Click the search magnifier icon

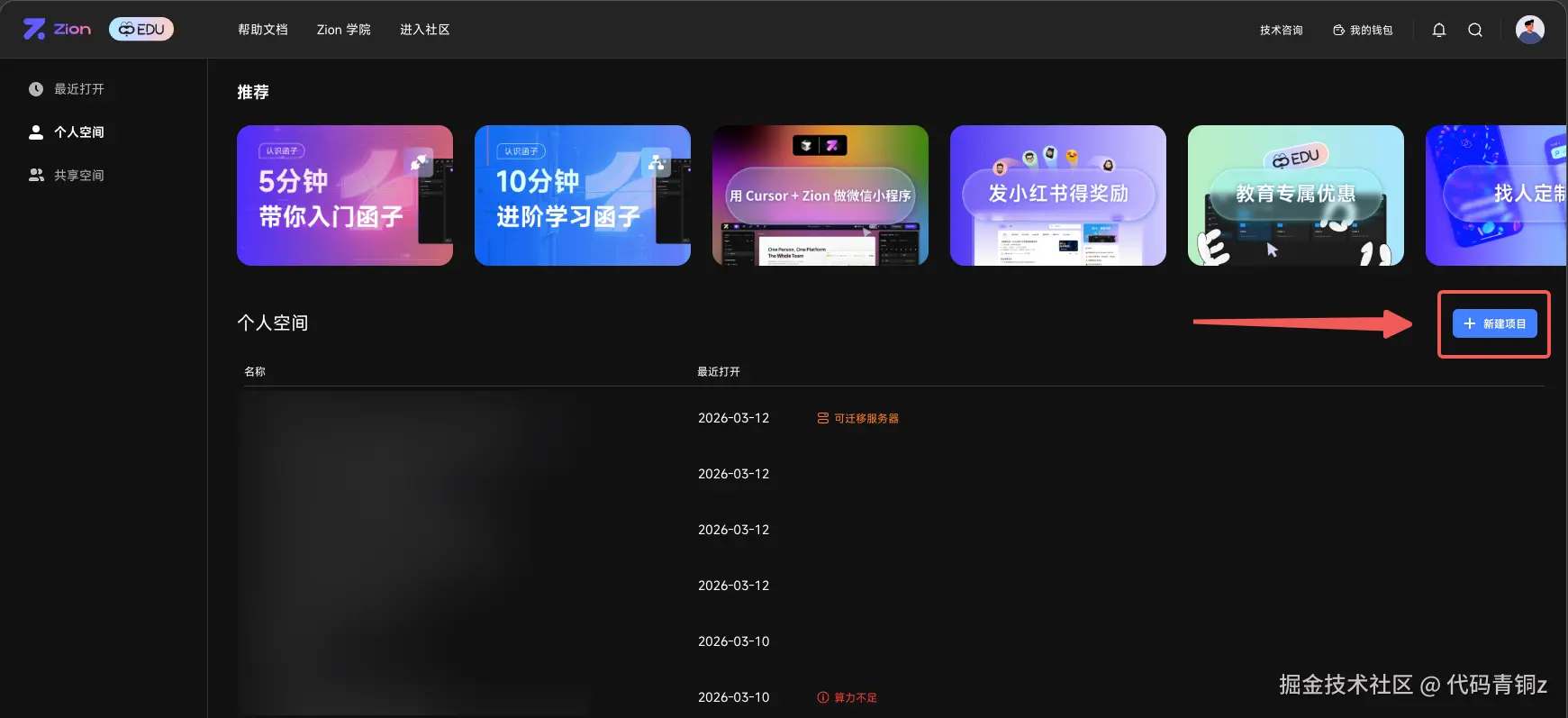point(1475,30)
